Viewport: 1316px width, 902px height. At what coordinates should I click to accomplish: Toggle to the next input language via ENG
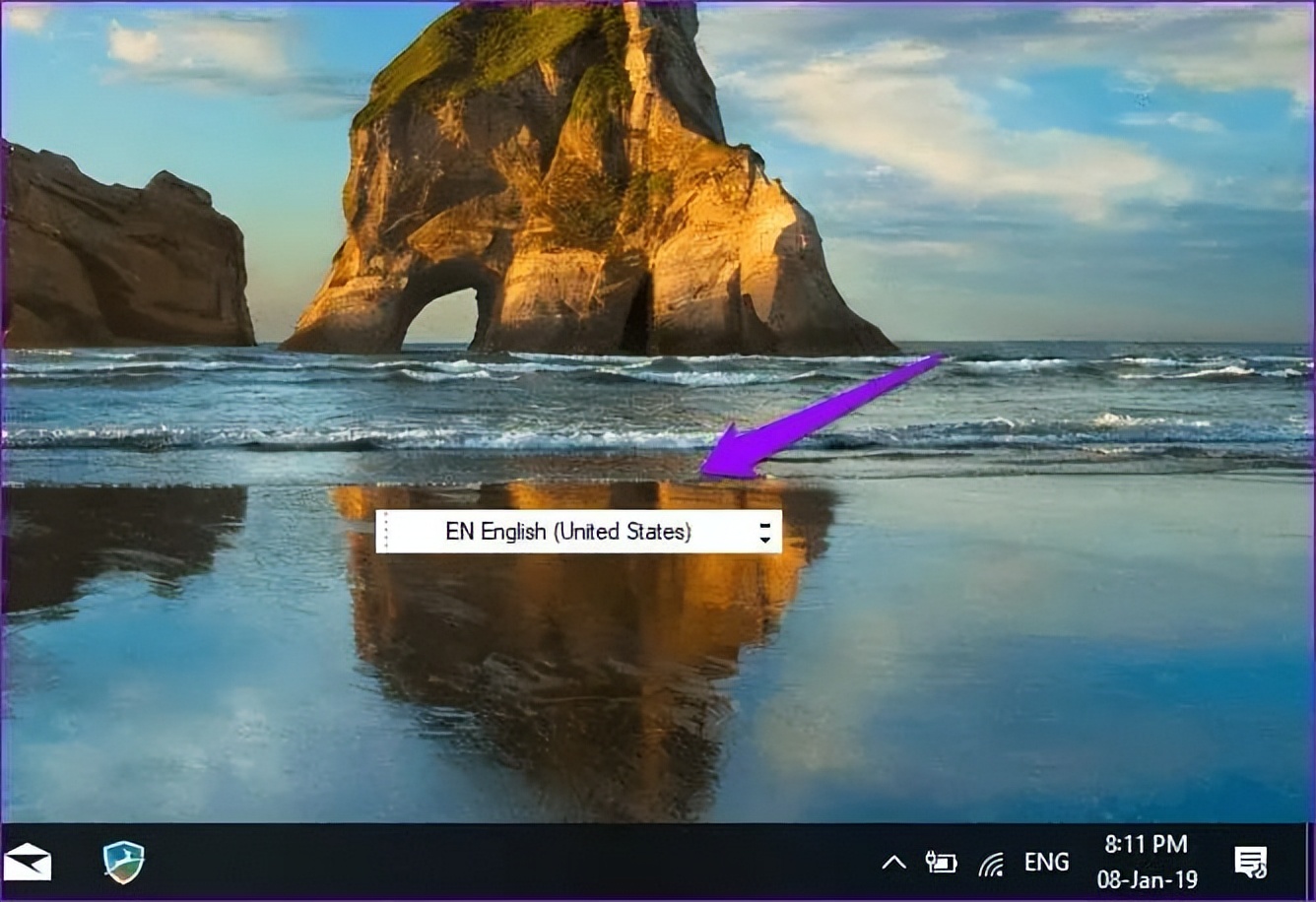pyautogui.click(x=1045, y=862)
